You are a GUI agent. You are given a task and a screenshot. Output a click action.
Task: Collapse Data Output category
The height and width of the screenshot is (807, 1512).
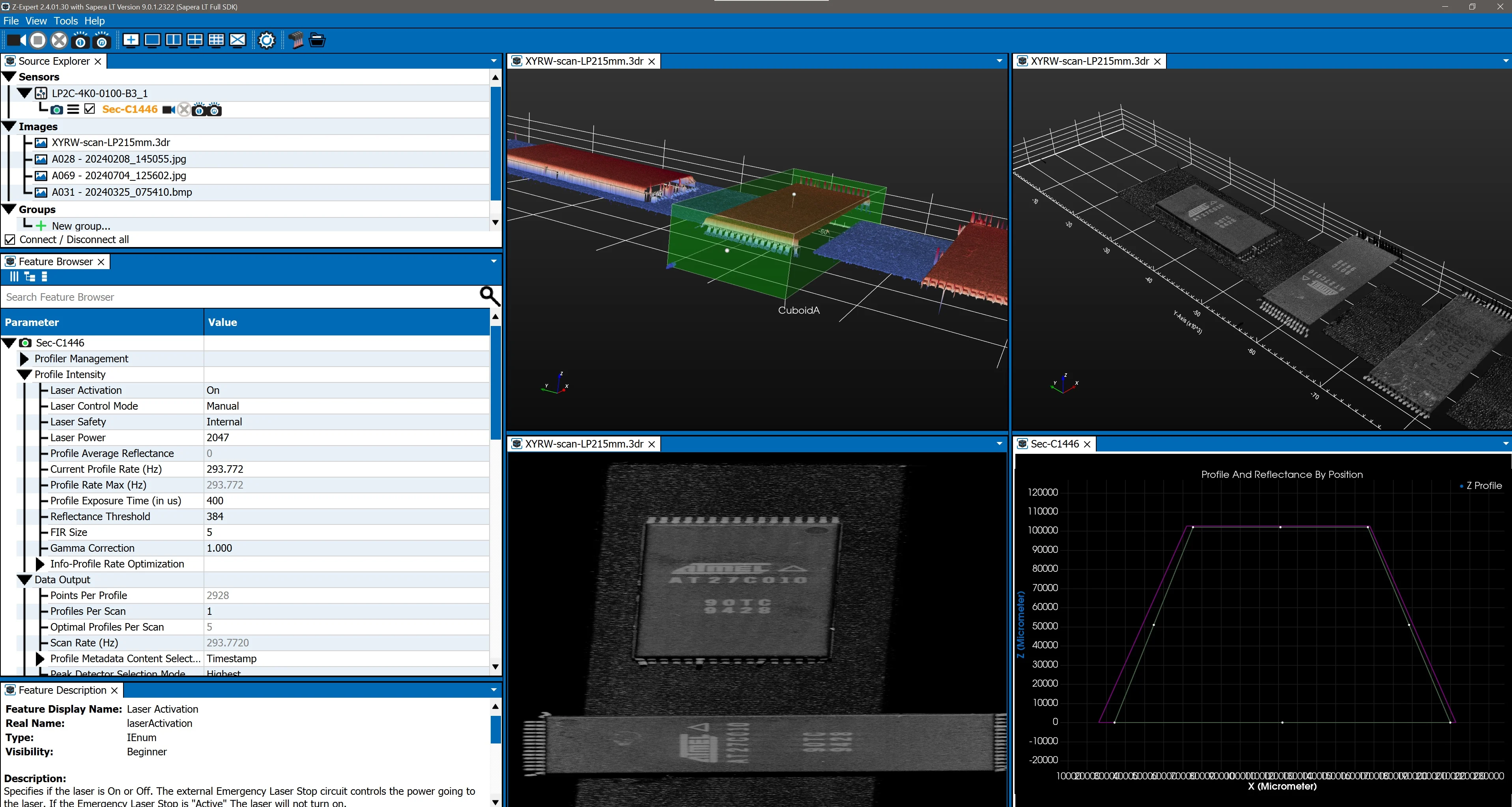(24, 580)
